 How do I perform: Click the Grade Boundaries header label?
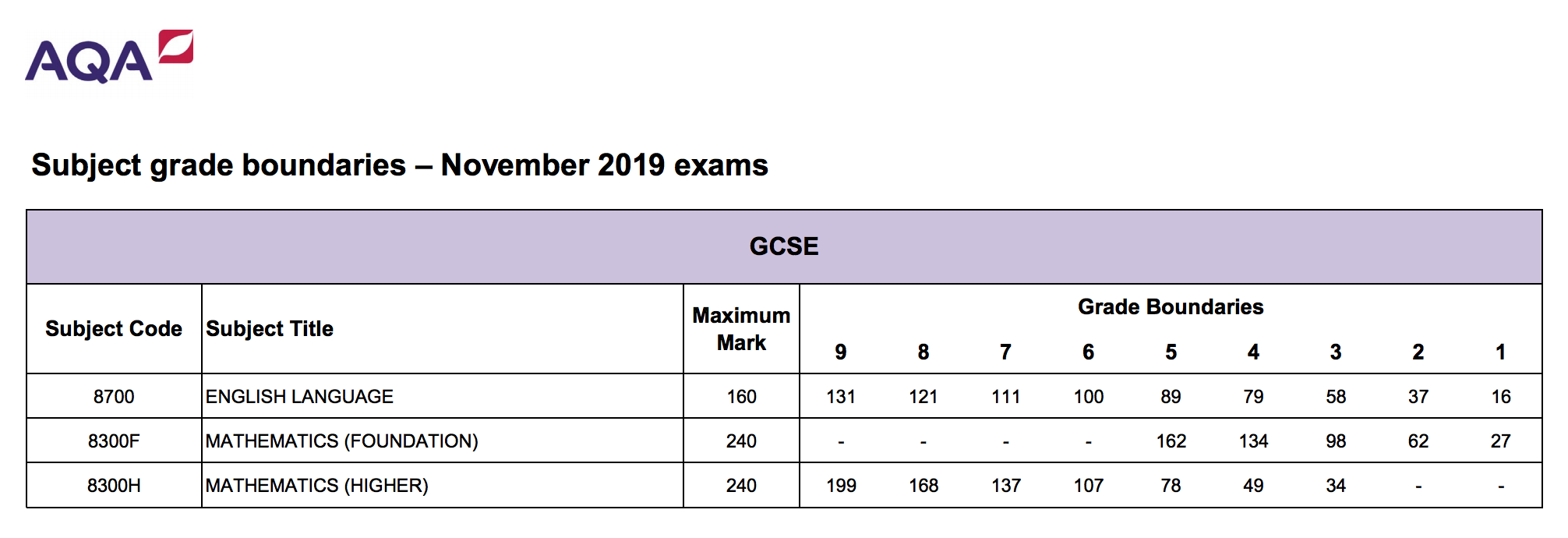pos(1170,307)
